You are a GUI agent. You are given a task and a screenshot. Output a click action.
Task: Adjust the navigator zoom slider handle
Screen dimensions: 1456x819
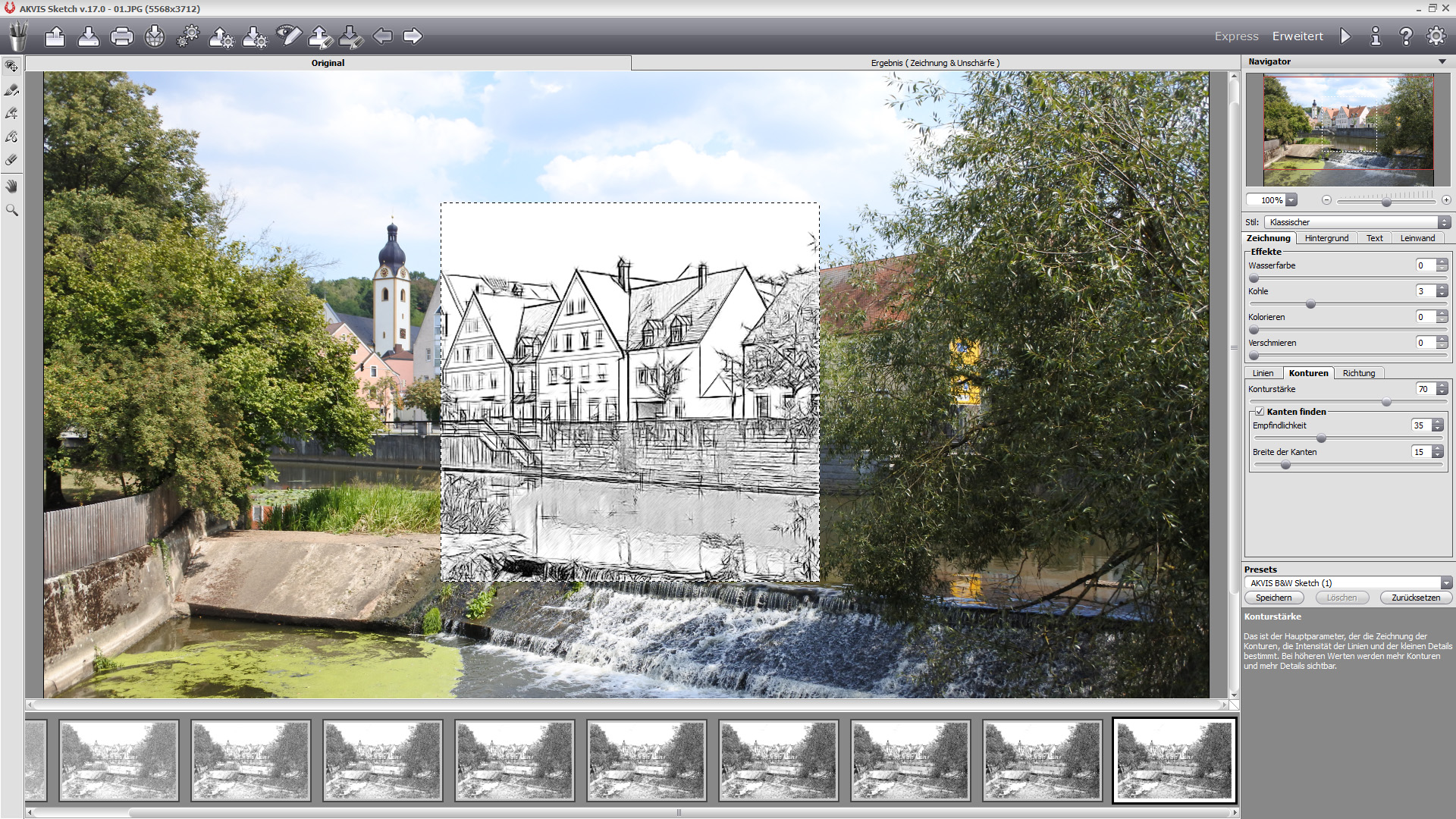(x=1386, y=202)
